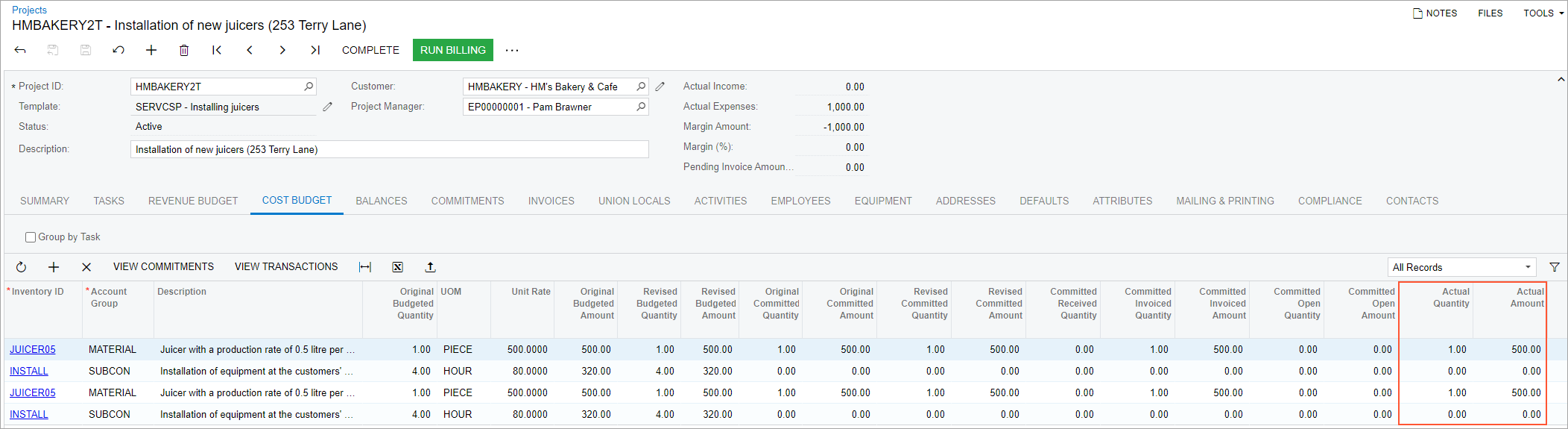Expand the Tools menu
Screen dimensions: 1568x429
1543,13
